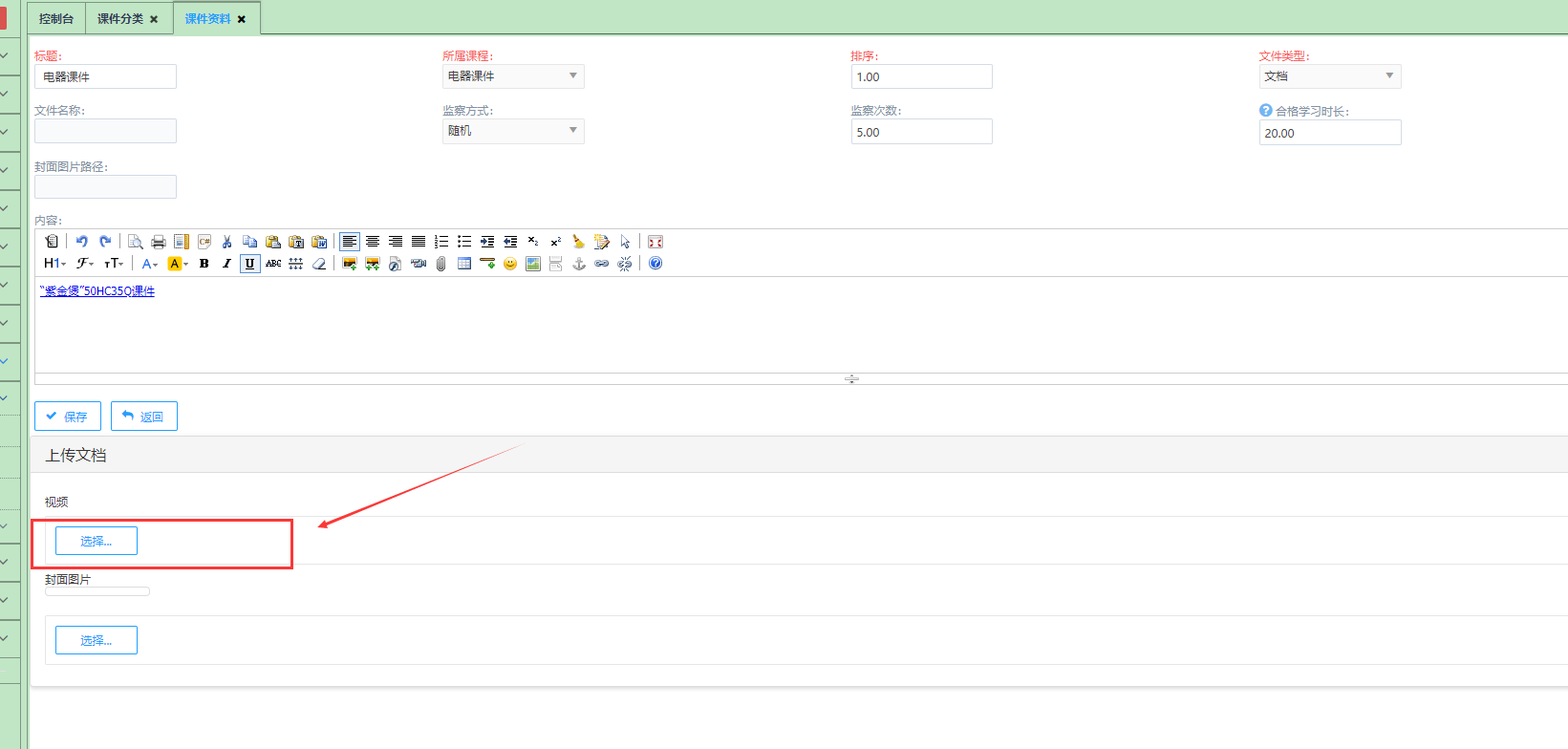Click the 保存 save button
Screen dimensions: 1568x749
click(68, 417)
